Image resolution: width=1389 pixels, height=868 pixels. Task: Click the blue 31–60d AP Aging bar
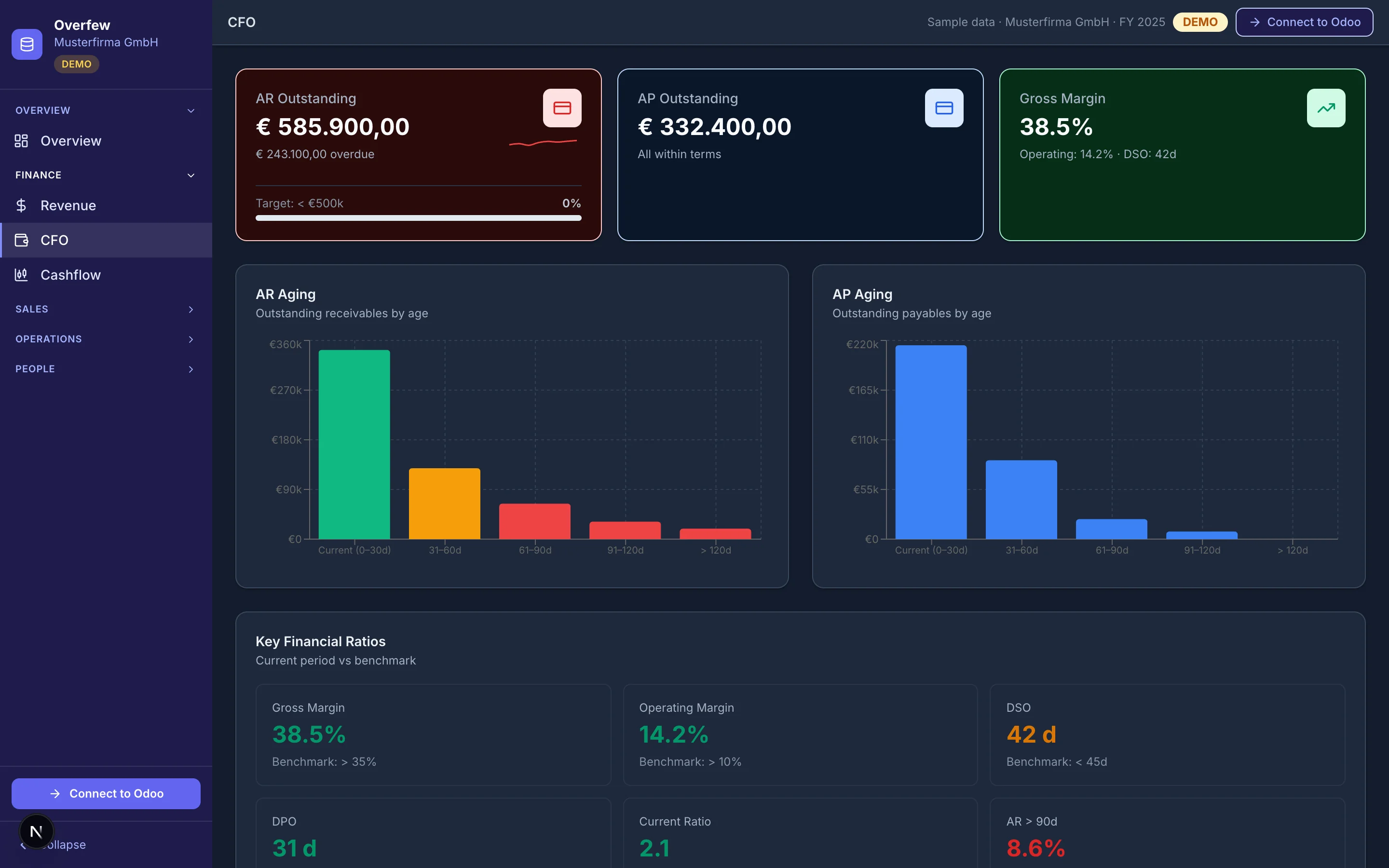[x=1021, y=500]
